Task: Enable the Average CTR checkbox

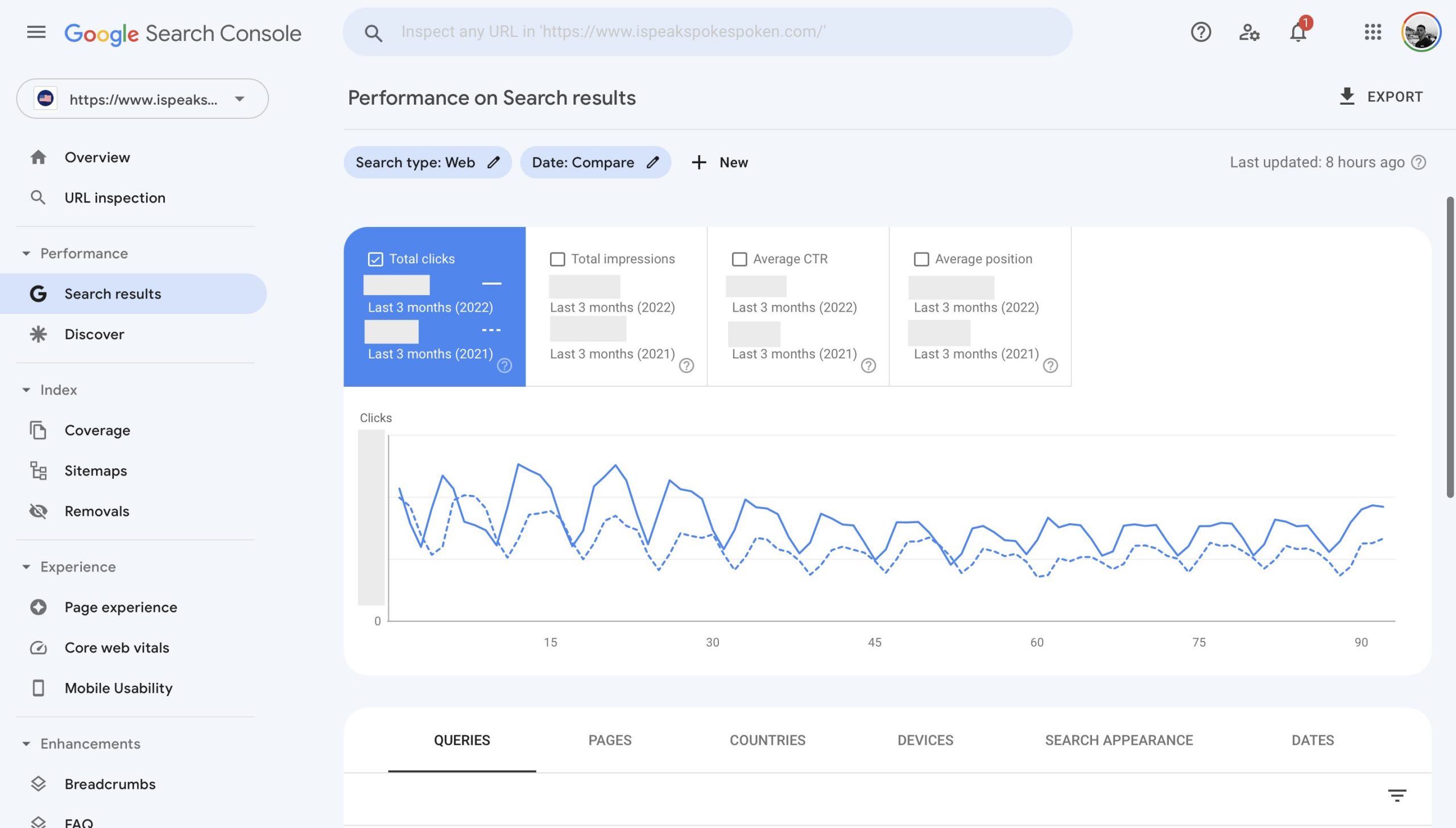Action: pos(739,259)
